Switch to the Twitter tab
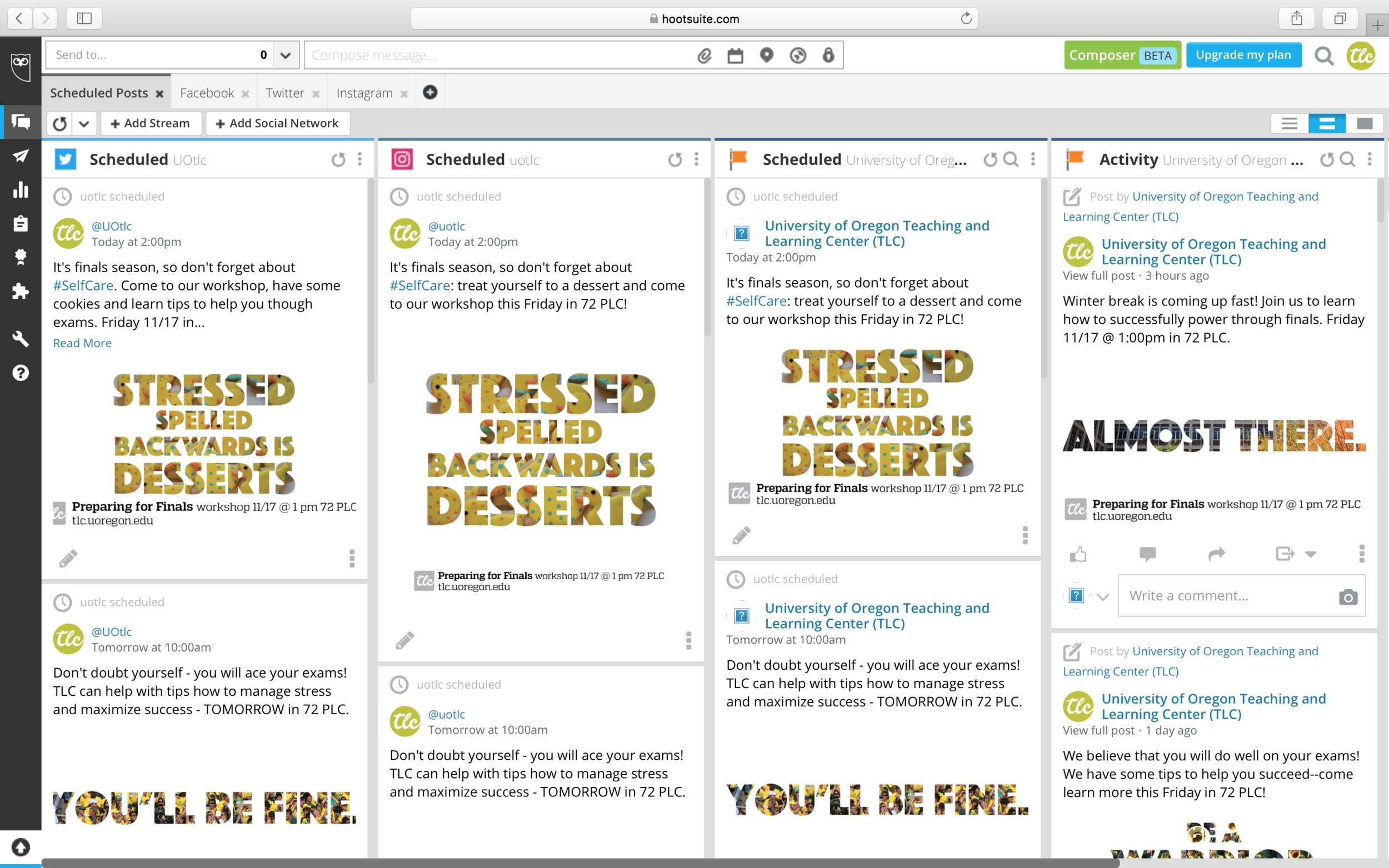The width and height of the screenshot is (1389, 868). click(285, 92)
